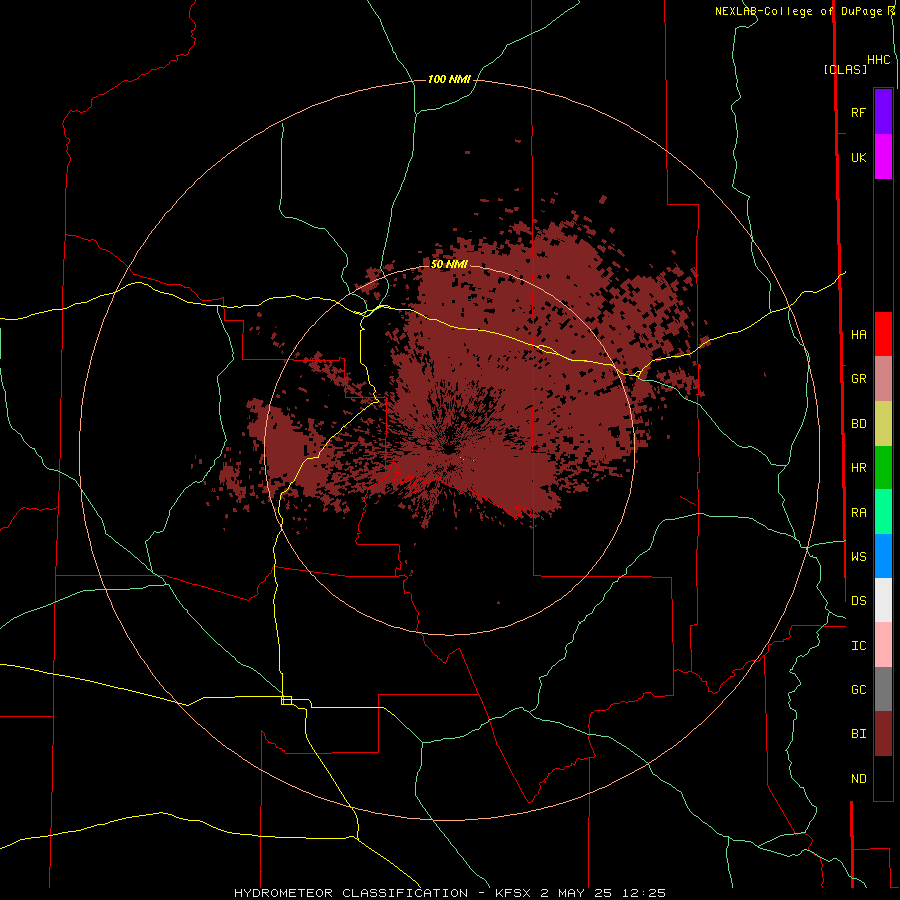Click the ND legend label
Screen dimensions: 900x900
[858, 779]
